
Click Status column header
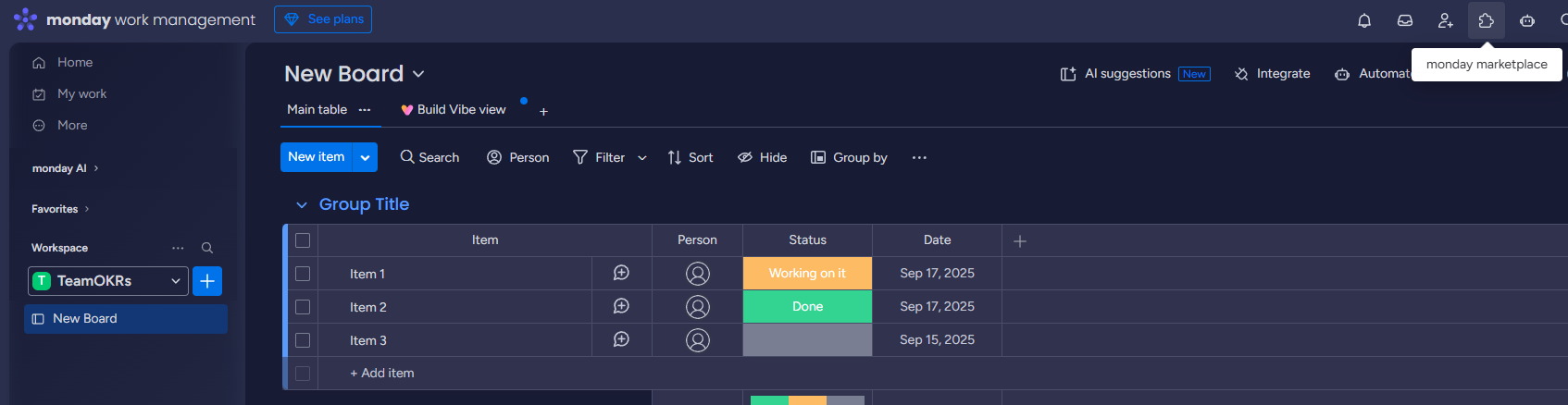pyautogui.click(x=807, y=240)
